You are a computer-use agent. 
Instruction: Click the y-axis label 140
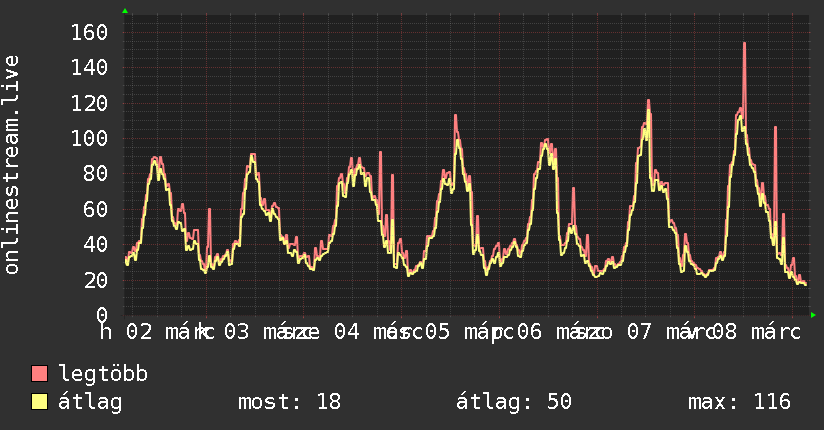tap(89, 68)
